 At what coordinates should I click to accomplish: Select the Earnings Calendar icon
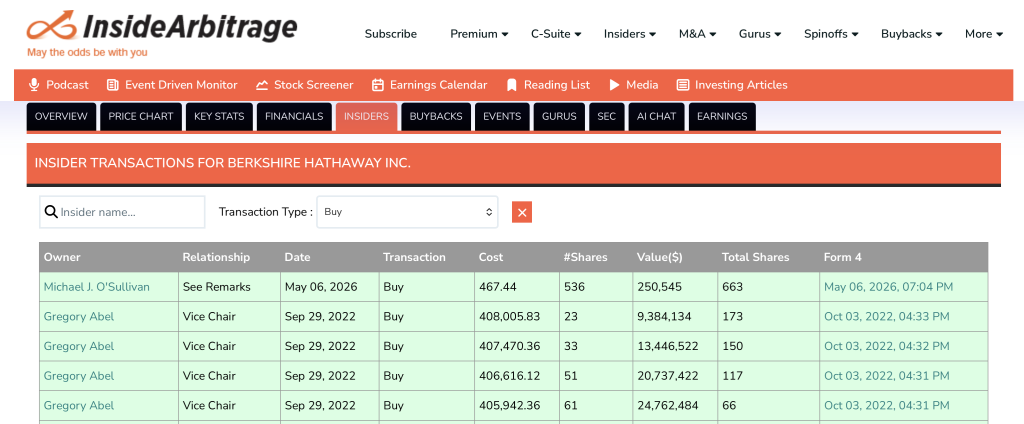377,85
